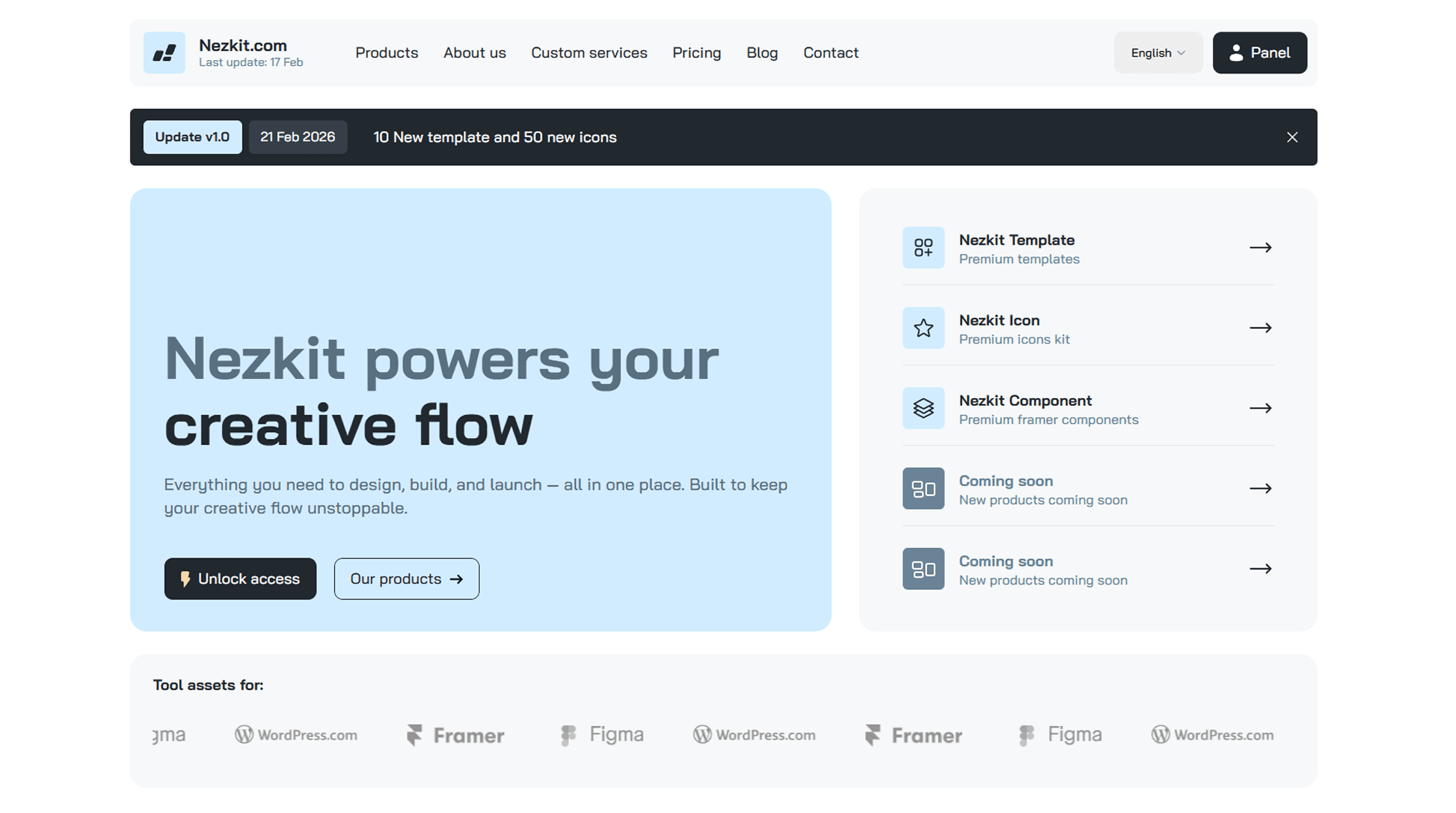
Task: Click the first Framer logo in carousel
Action: (455, 735)
